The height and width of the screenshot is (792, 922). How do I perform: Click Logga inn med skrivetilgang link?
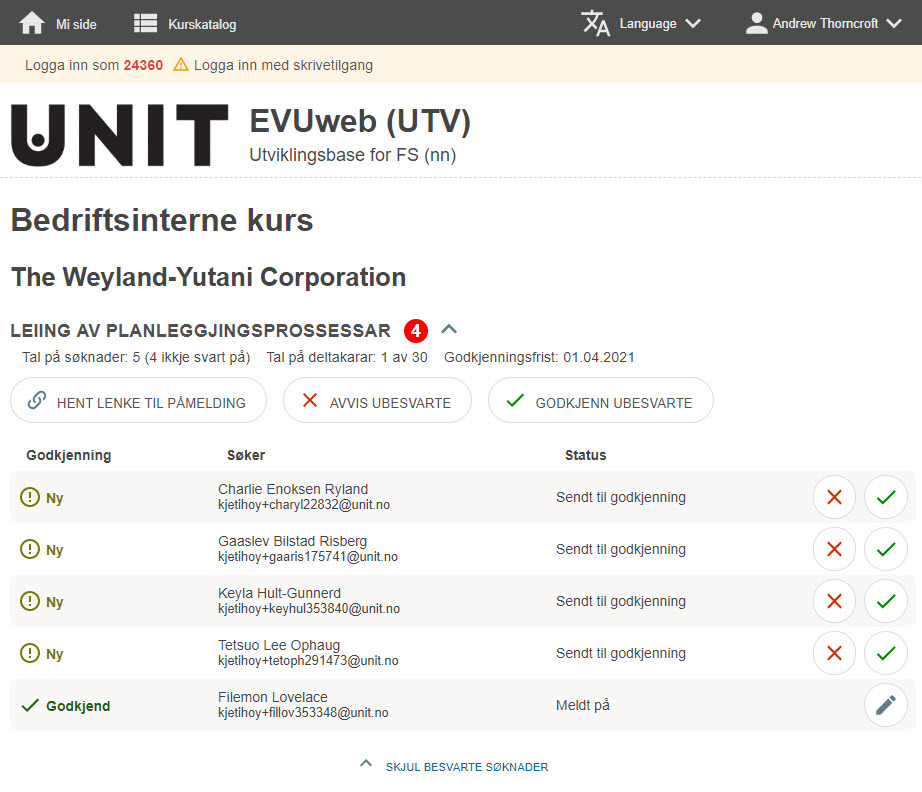click(x=283, y=65)
